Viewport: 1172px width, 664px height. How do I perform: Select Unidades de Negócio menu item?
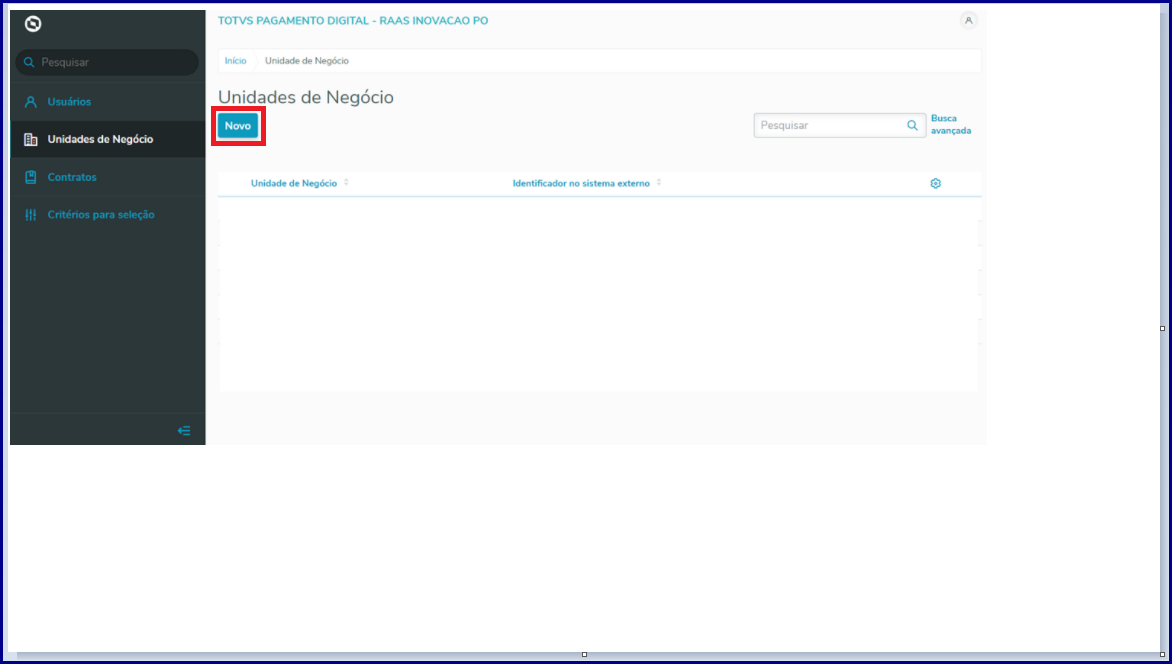[108, 139]
